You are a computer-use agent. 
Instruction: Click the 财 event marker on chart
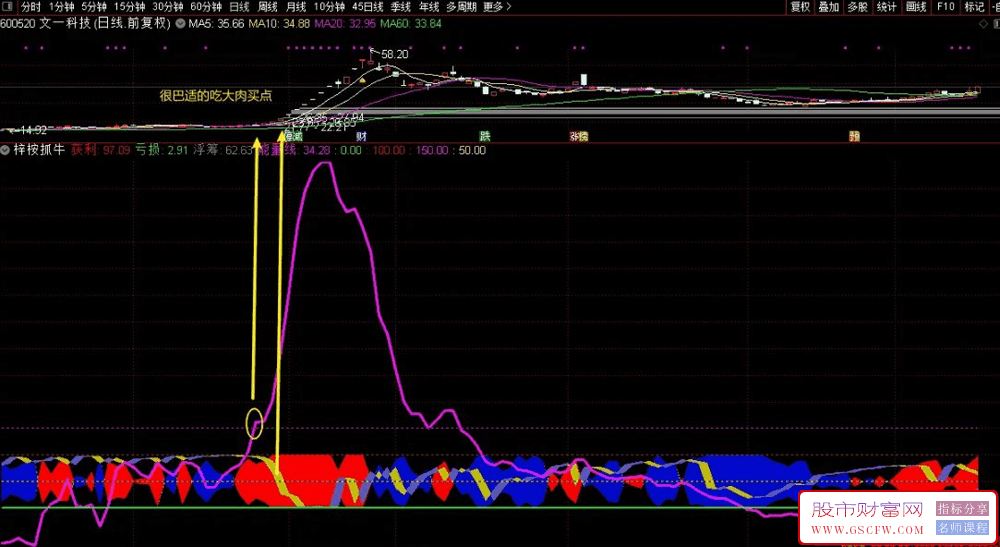pyautogui.click(x=360, y=136)
